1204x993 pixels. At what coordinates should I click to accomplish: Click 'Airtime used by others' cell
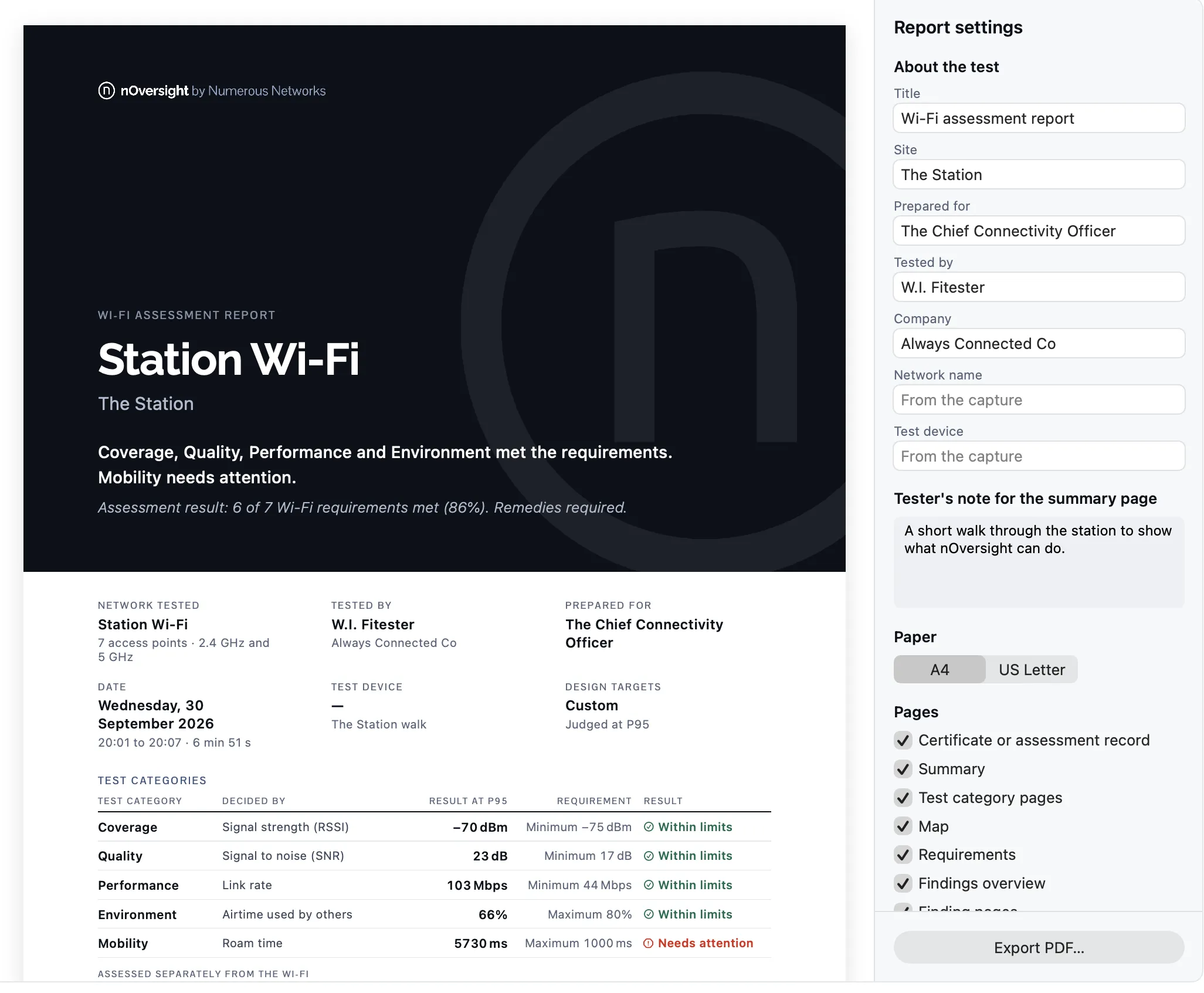287,914
